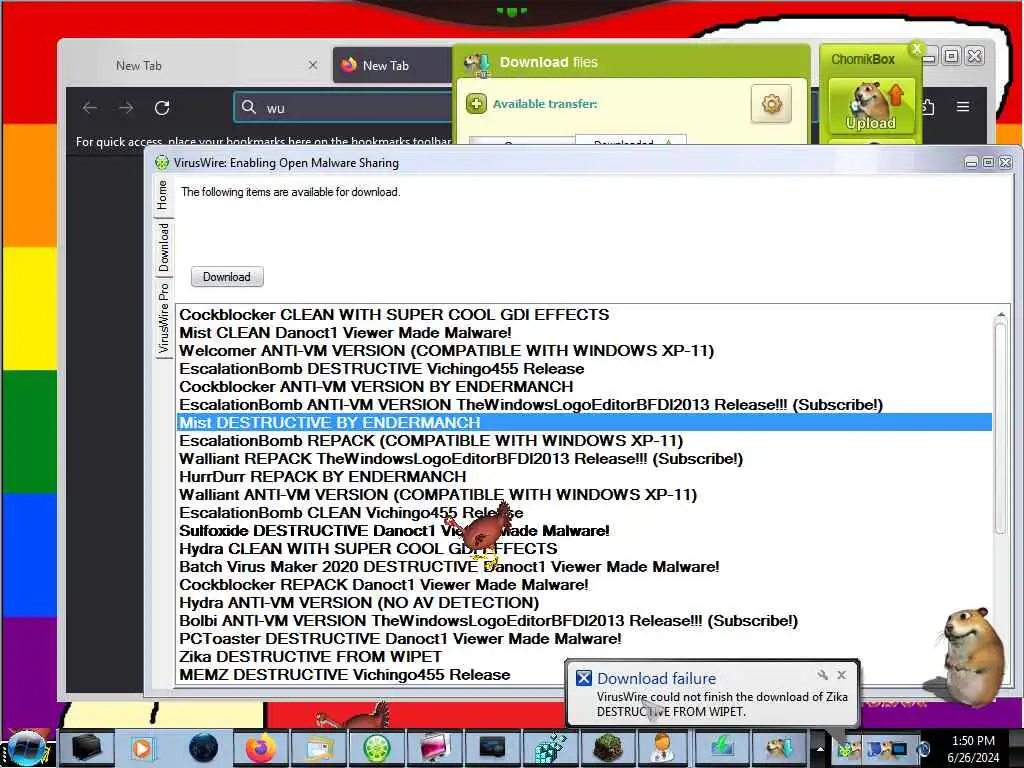Open the dark screen taskbar icon
The height and width of the screenshot is (768, 1024).
point(492,748)
